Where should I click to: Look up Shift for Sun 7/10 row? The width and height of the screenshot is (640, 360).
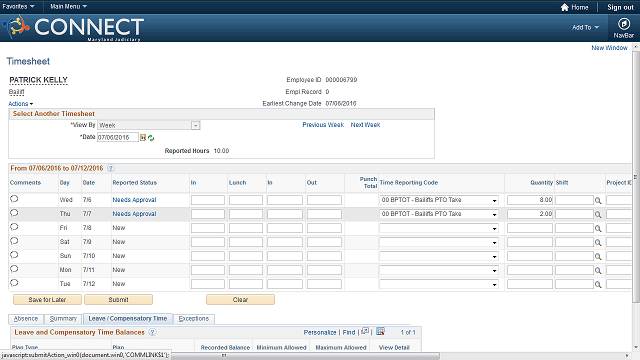[598, 256]
